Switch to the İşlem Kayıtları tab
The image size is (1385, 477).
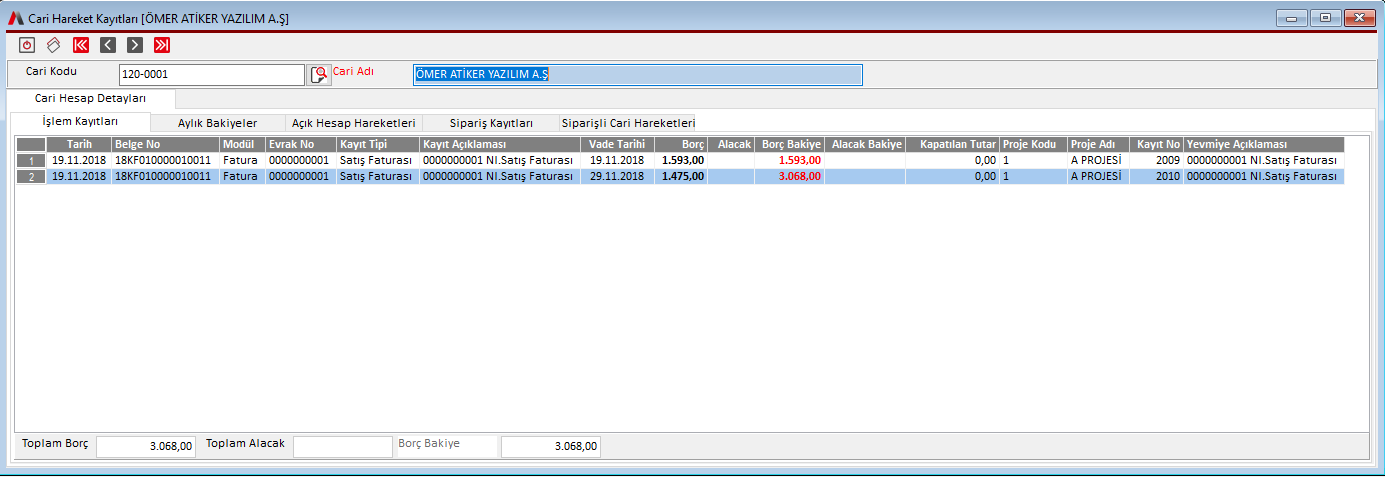(x=81, y=121)
